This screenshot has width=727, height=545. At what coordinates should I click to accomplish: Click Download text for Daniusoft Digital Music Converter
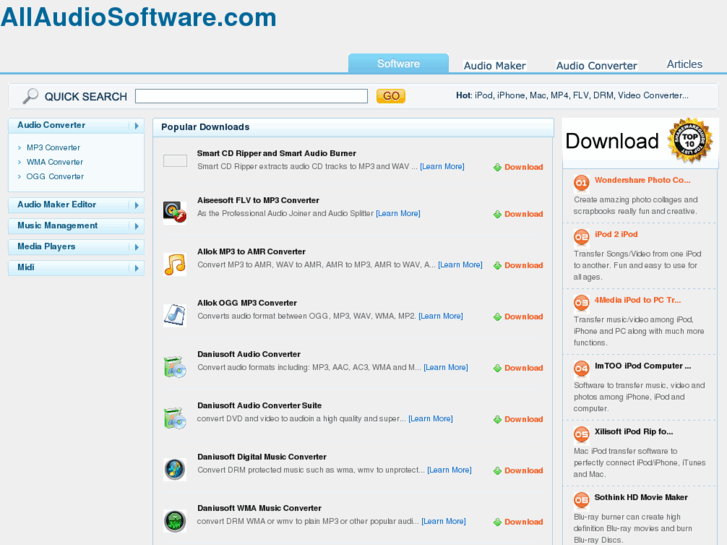pyautogui.click(x=523, y=471)
